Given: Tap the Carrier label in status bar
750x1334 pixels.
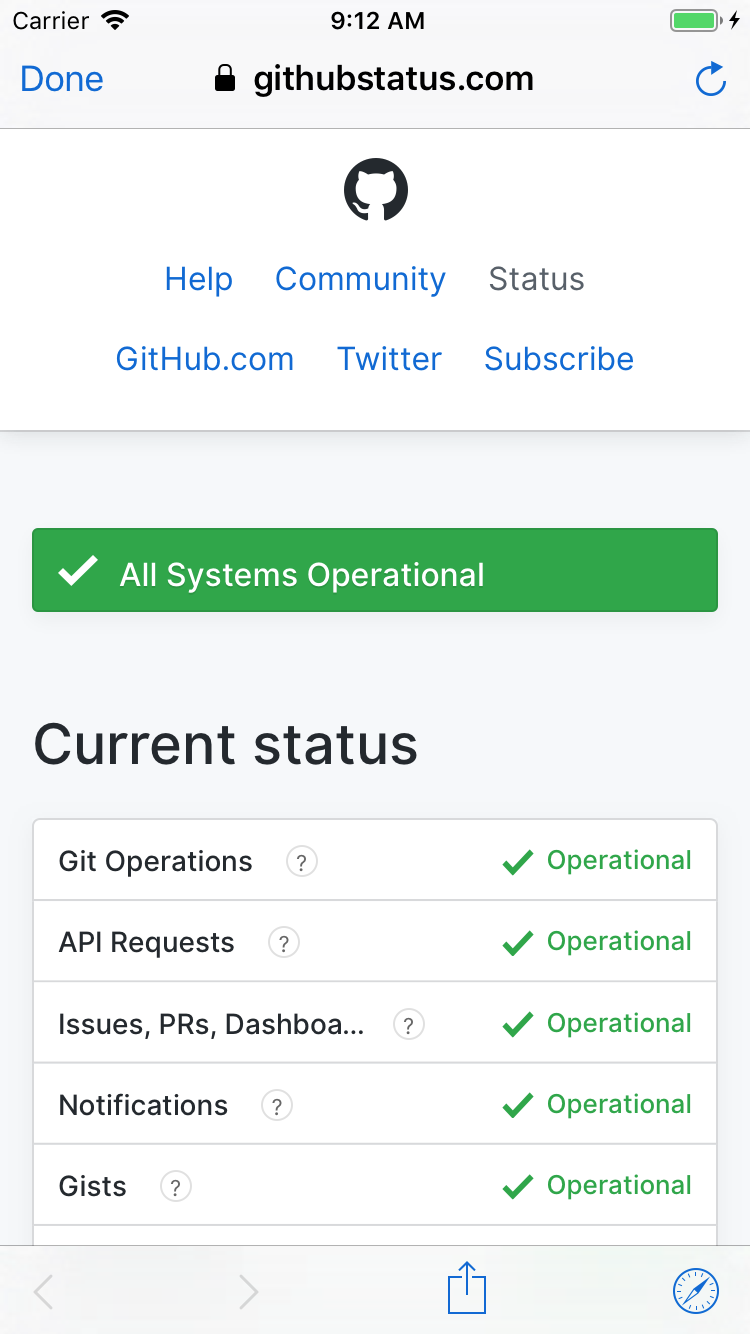Looking at the screenshot, I should (x=51, y=21).
